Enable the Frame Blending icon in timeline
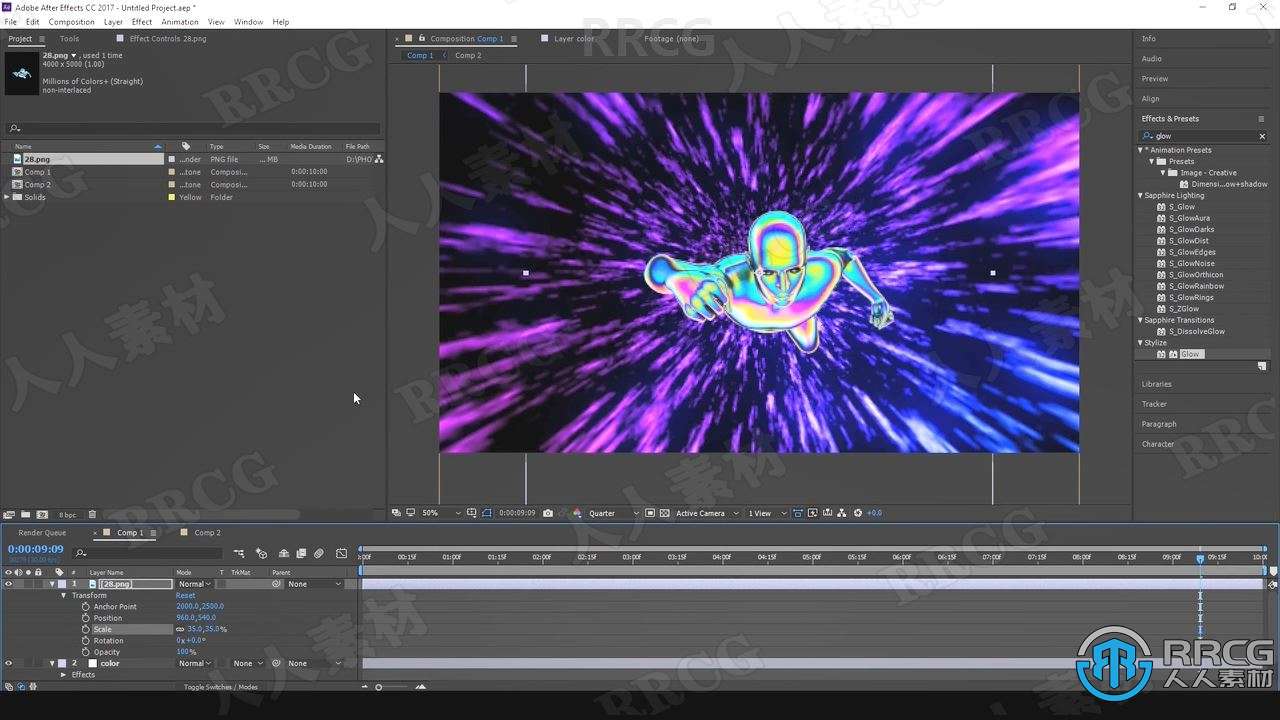The height and width of the screenshot is (720, 1280). pos(301,553)
